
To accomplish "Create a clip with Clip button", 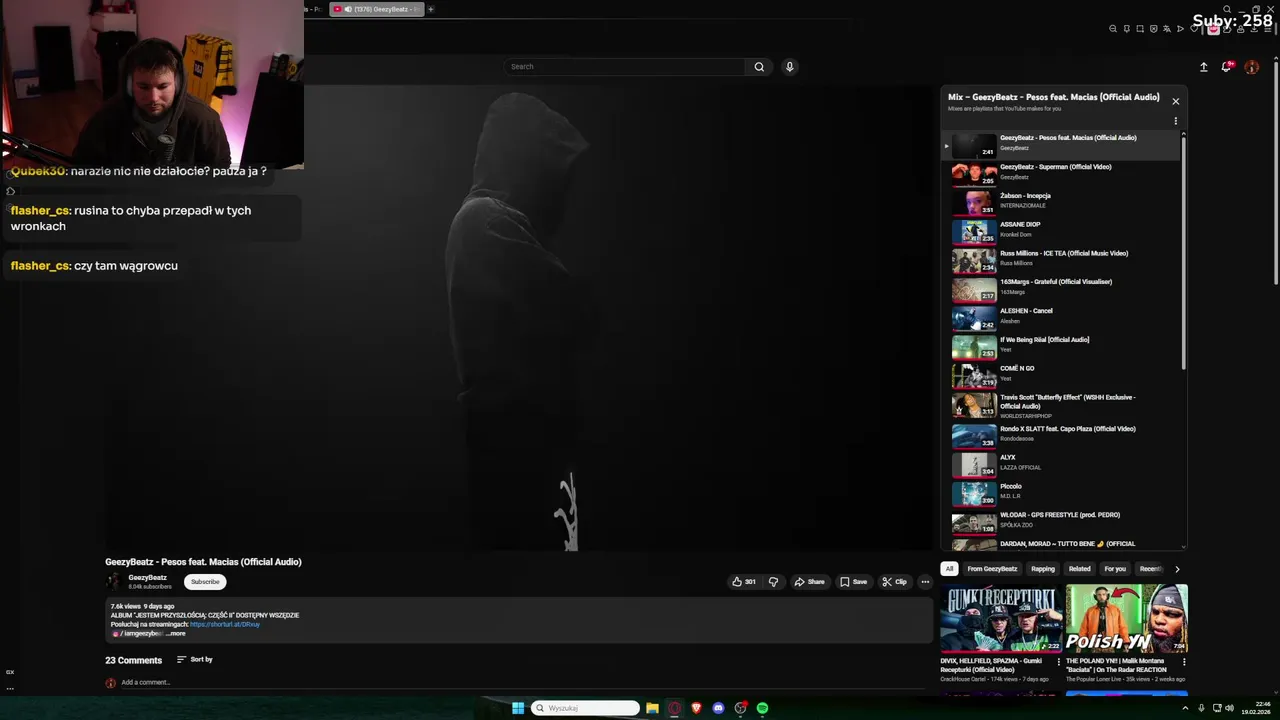I will (x=894, y=582).
